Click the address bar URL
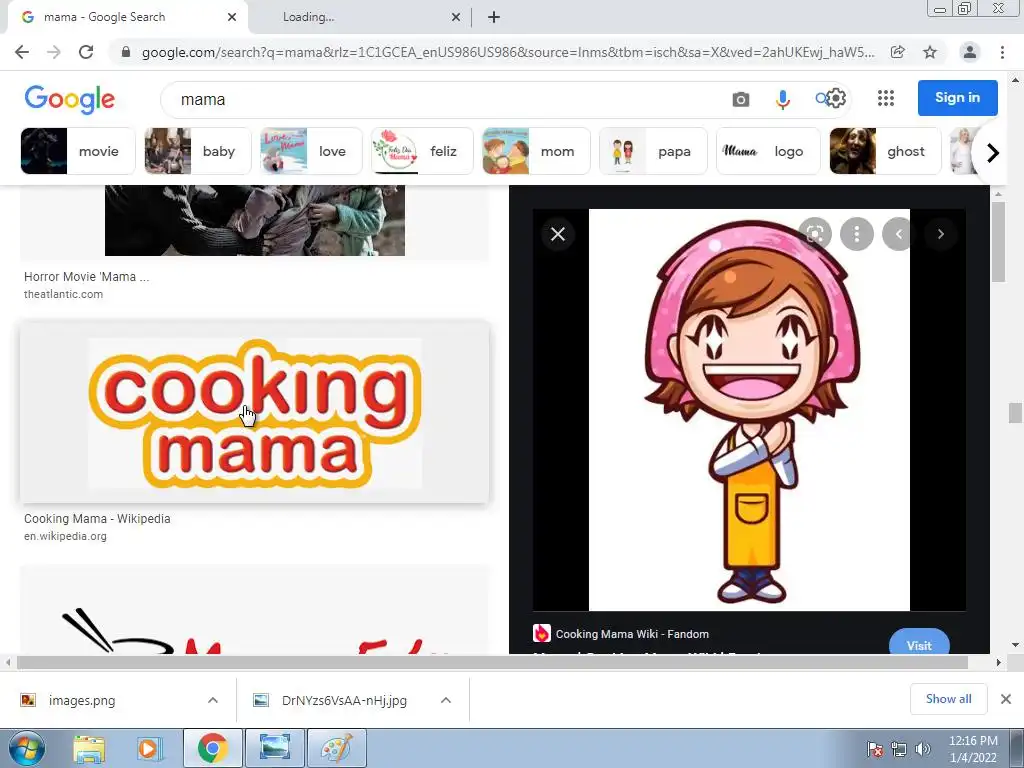This screenshot has height=768, width=1024. (507, 52)
